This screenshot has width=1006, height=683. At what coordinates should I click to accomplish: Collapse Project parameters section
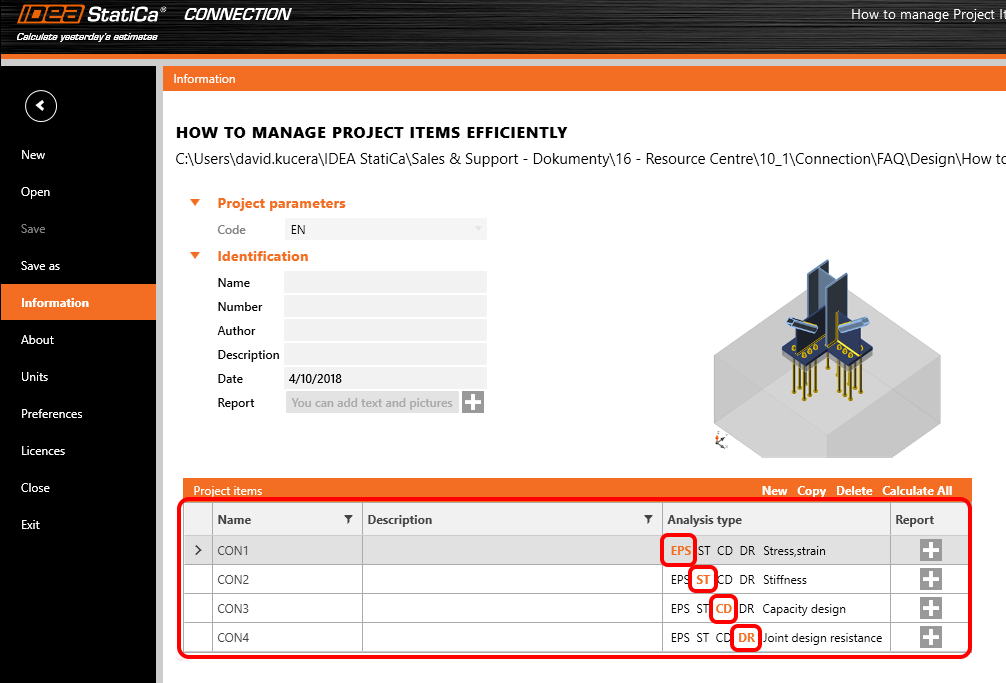tap(196, 203)
